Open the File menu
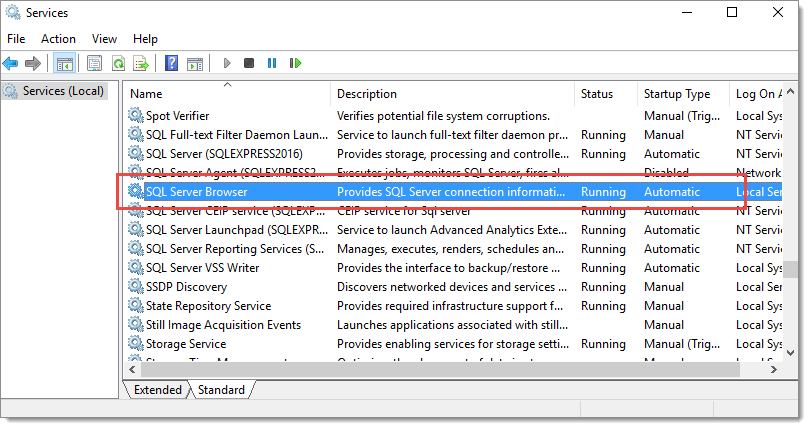 (x=16, y=39)
